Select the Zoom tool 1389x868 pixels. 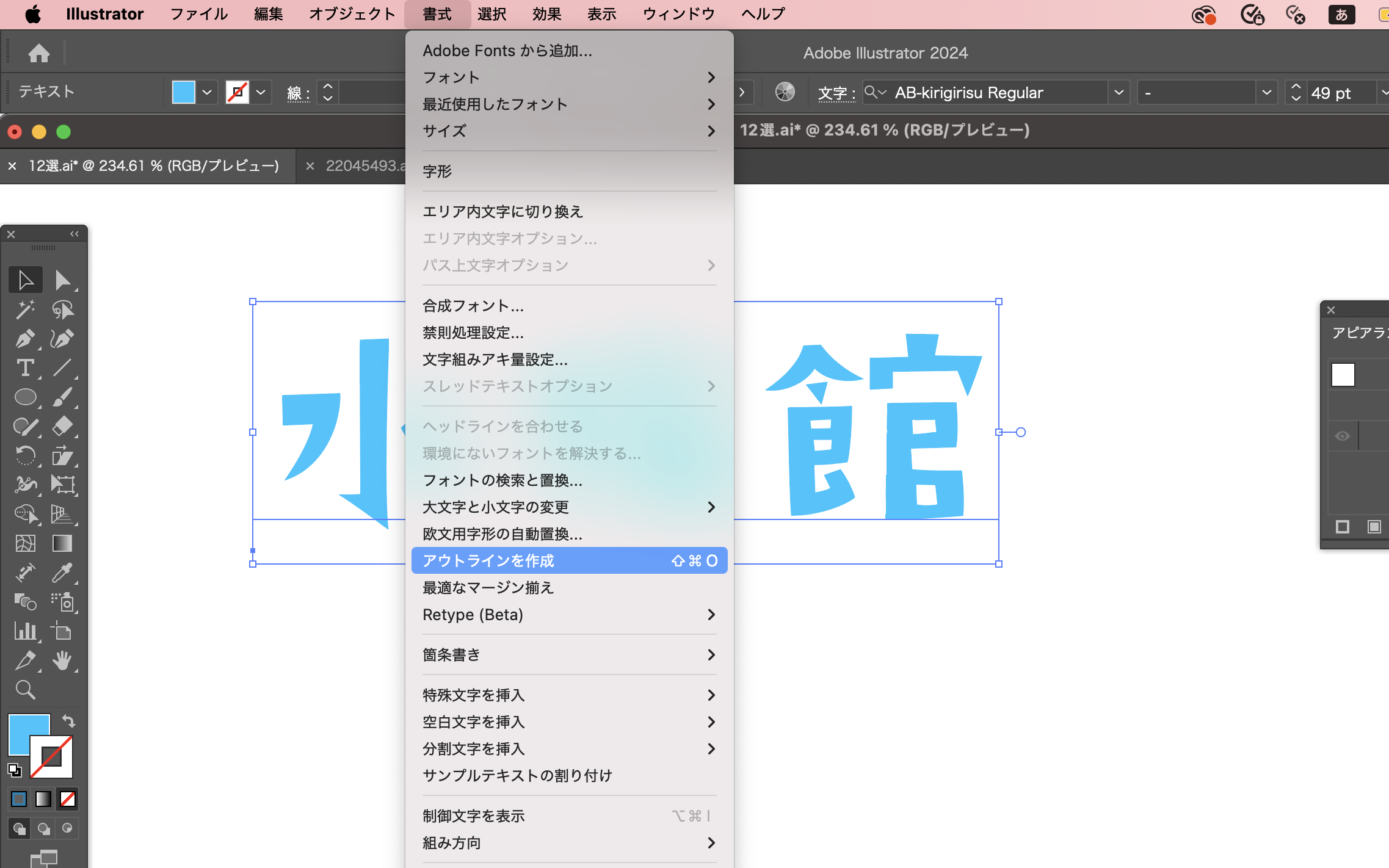coord(24,690)
